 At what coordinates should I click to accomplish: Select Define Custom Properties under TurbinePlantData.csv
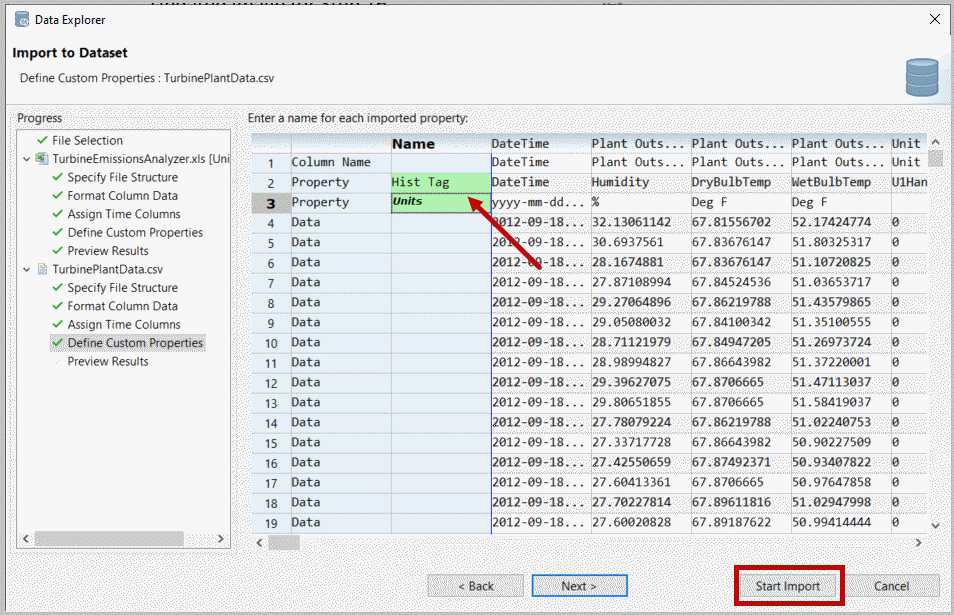[x=135, y=343]
